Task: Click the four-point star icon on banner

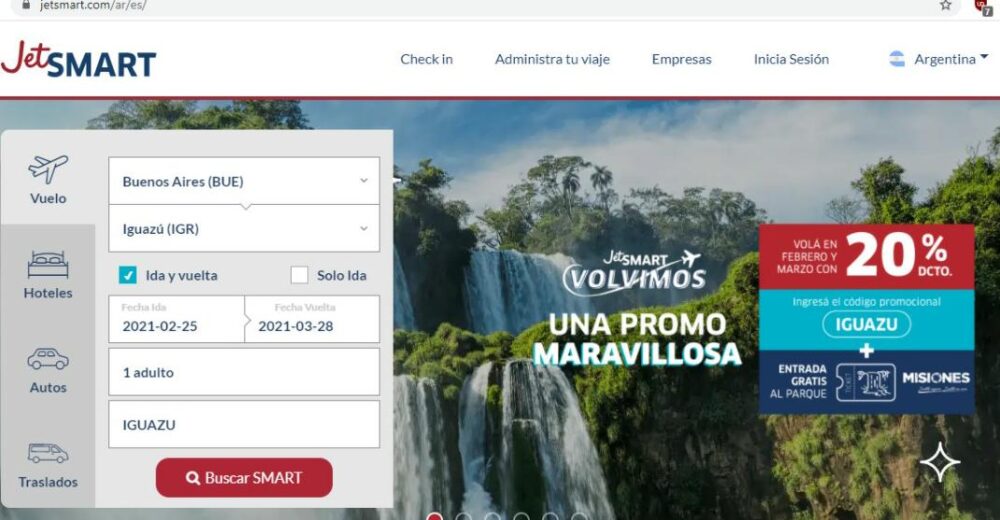Action: pos(939,462)
